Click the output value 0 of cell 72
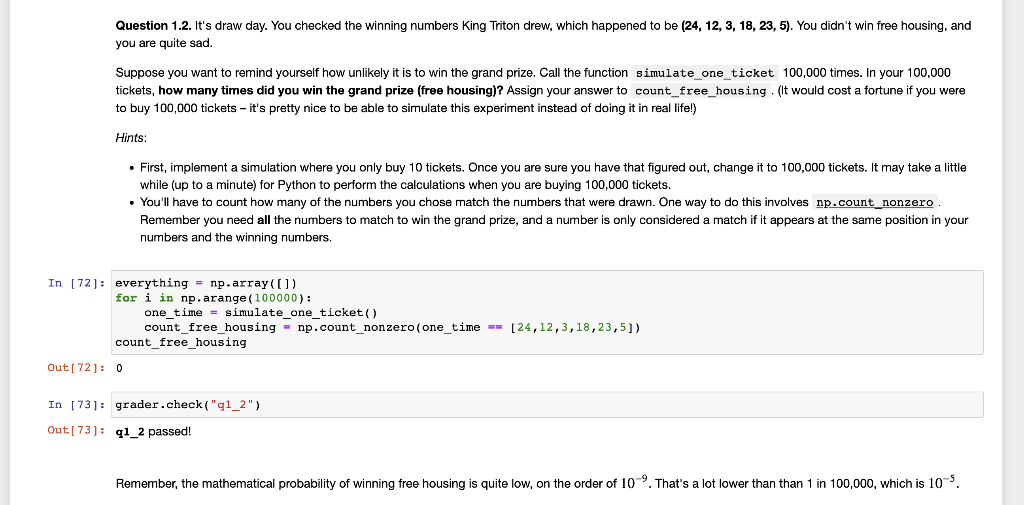Screen dimensions: 1024x505 coord(119,368)
